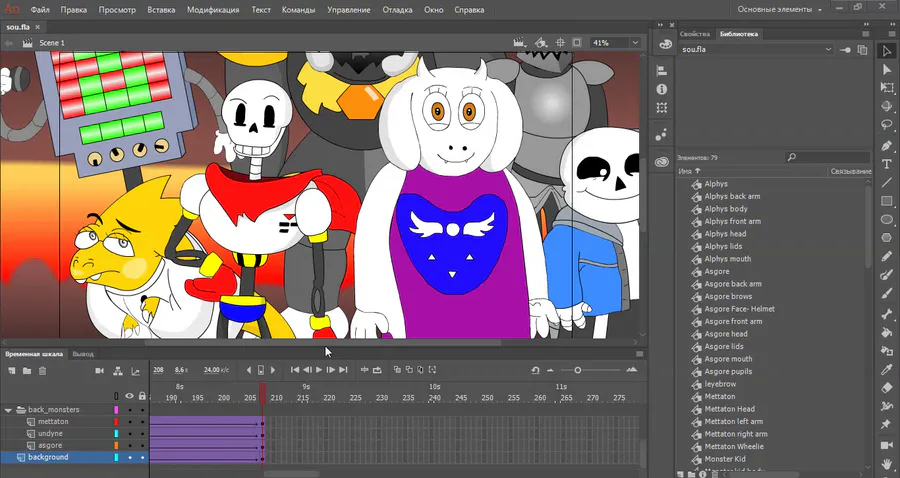Switch to the Вывод tab
900x478 pixels.
coord(83,354)
